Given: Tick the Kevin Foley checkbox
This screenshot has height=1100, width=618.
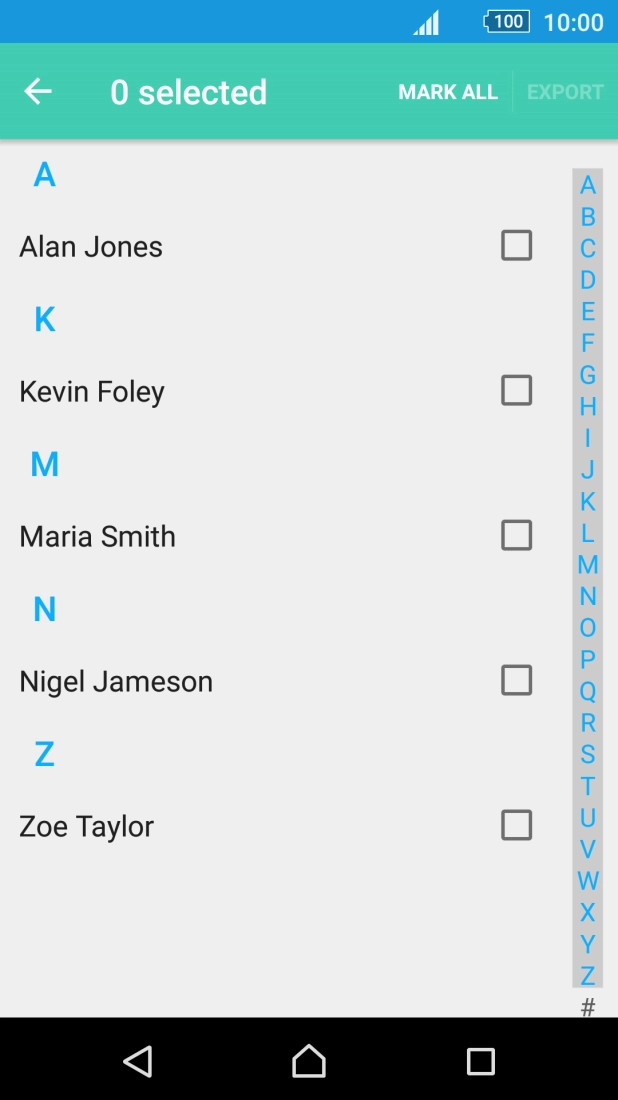Looking at the screenshot, I should [516, 390].
